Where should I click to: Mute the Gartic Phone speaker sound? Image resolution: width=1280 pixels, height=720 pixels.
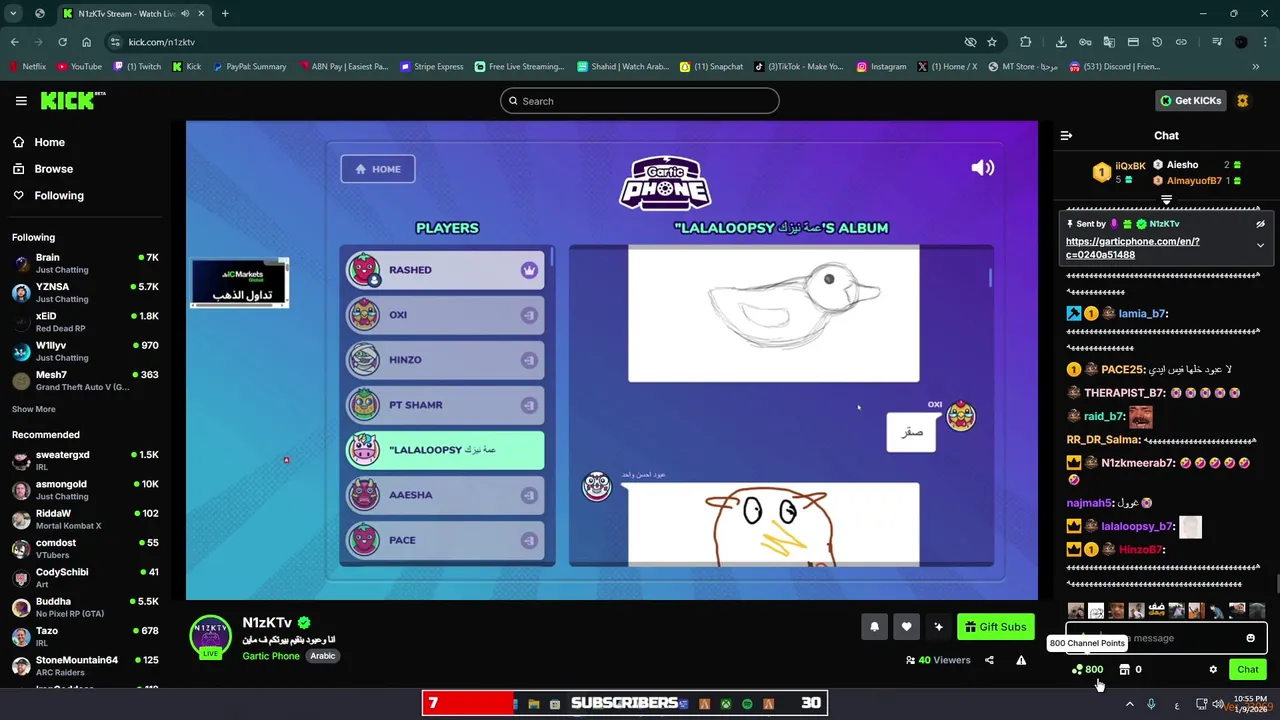tap(982, 168)
